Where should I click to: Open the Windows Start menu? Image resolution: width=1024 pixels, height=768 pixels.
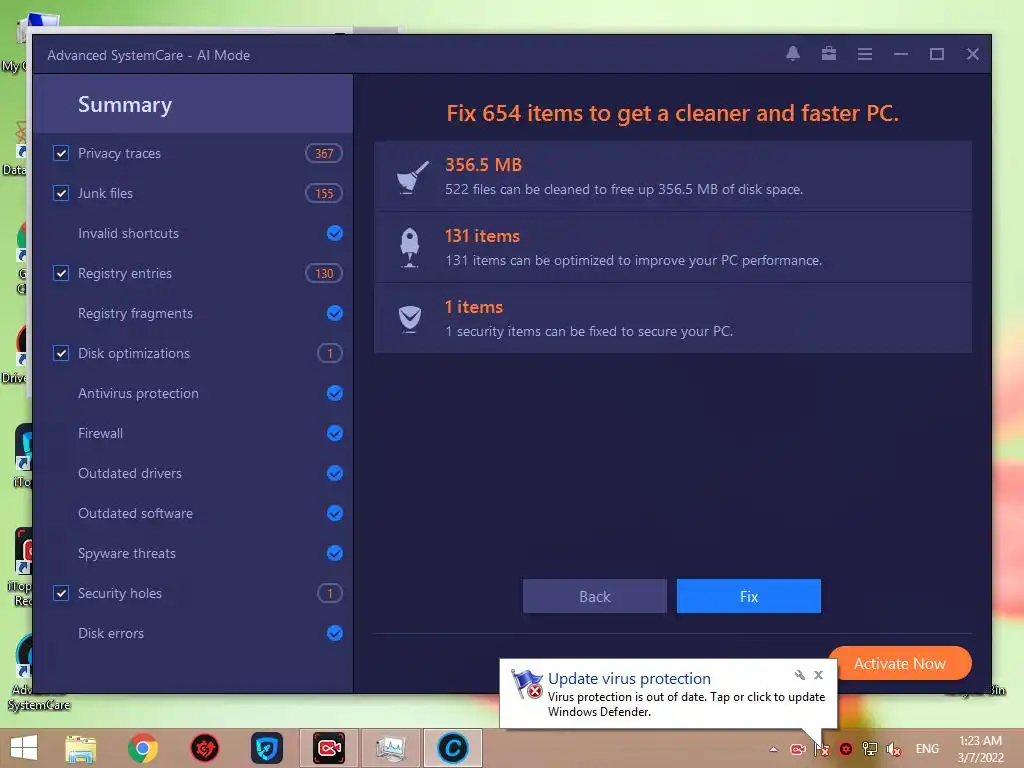tap(24, 748)
